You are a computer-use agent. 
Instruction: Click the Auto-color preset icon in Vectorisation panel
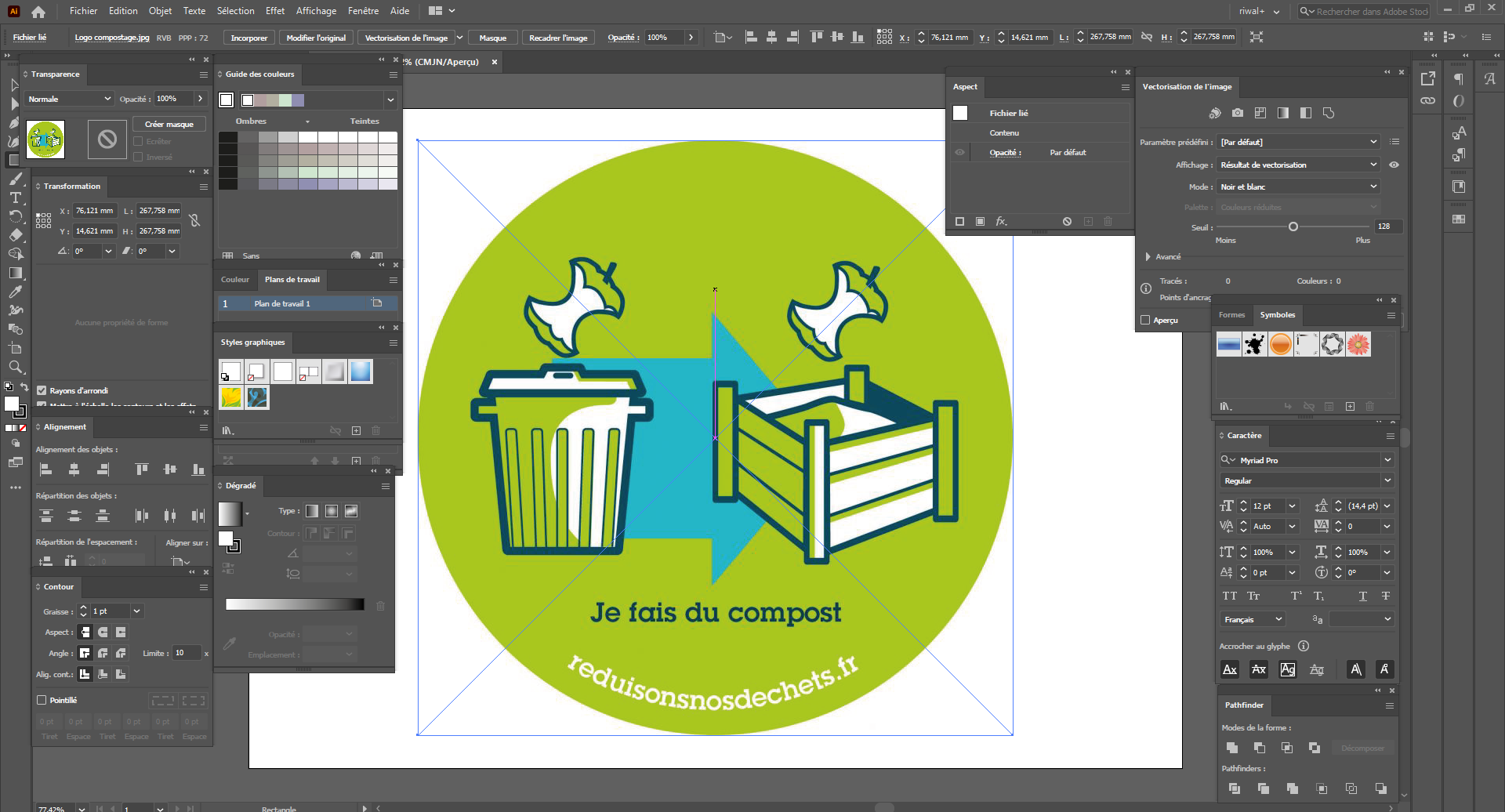(x=1215, y=113)
